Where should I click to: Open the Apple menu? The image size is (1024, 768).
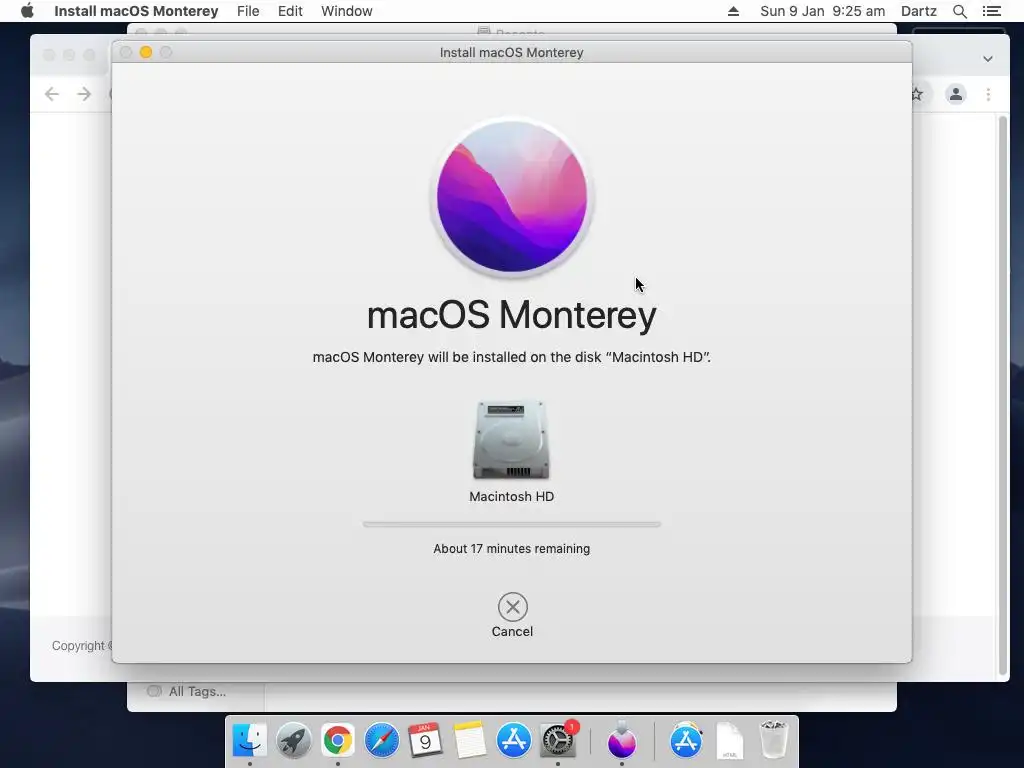(x=27, y=11)
